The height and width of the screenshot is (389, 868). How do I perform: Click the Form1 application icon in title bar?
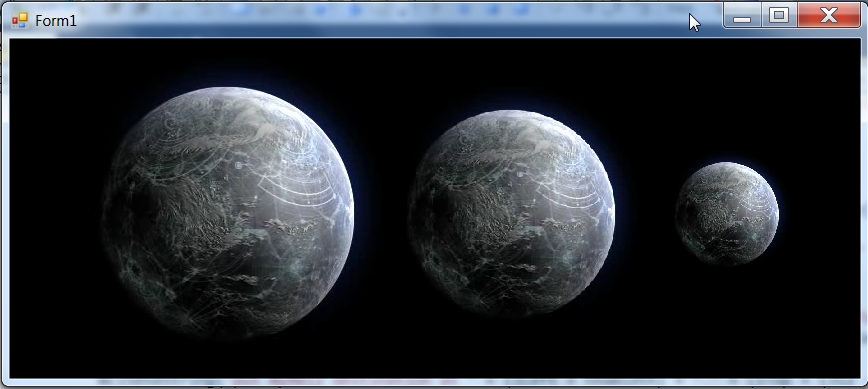coord(20,20)
